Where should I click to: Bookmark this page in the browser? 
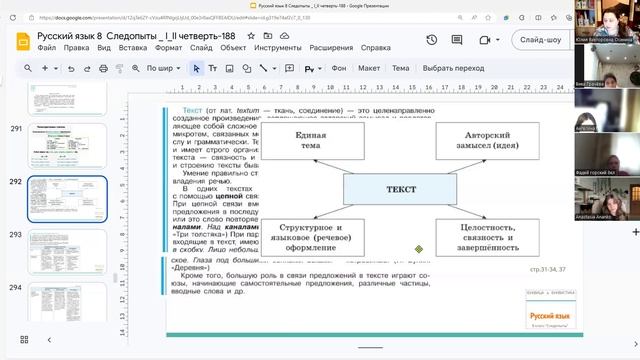[488, 18]
